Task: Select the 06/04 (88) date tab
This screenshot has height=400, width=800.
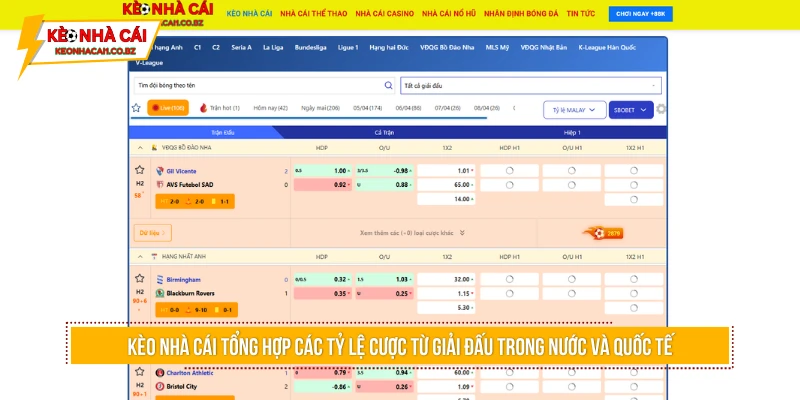Action: [408, 108]
